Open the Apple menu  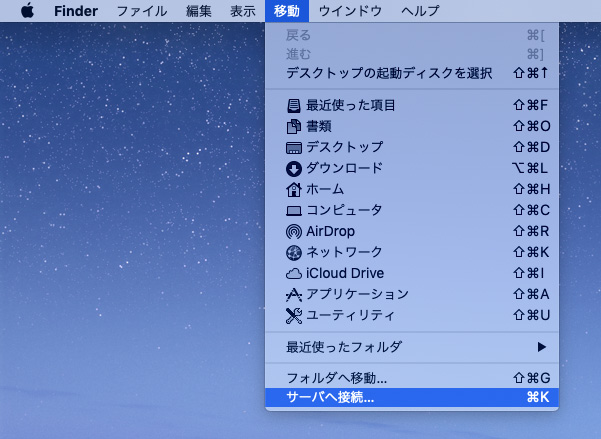[27, 11]
